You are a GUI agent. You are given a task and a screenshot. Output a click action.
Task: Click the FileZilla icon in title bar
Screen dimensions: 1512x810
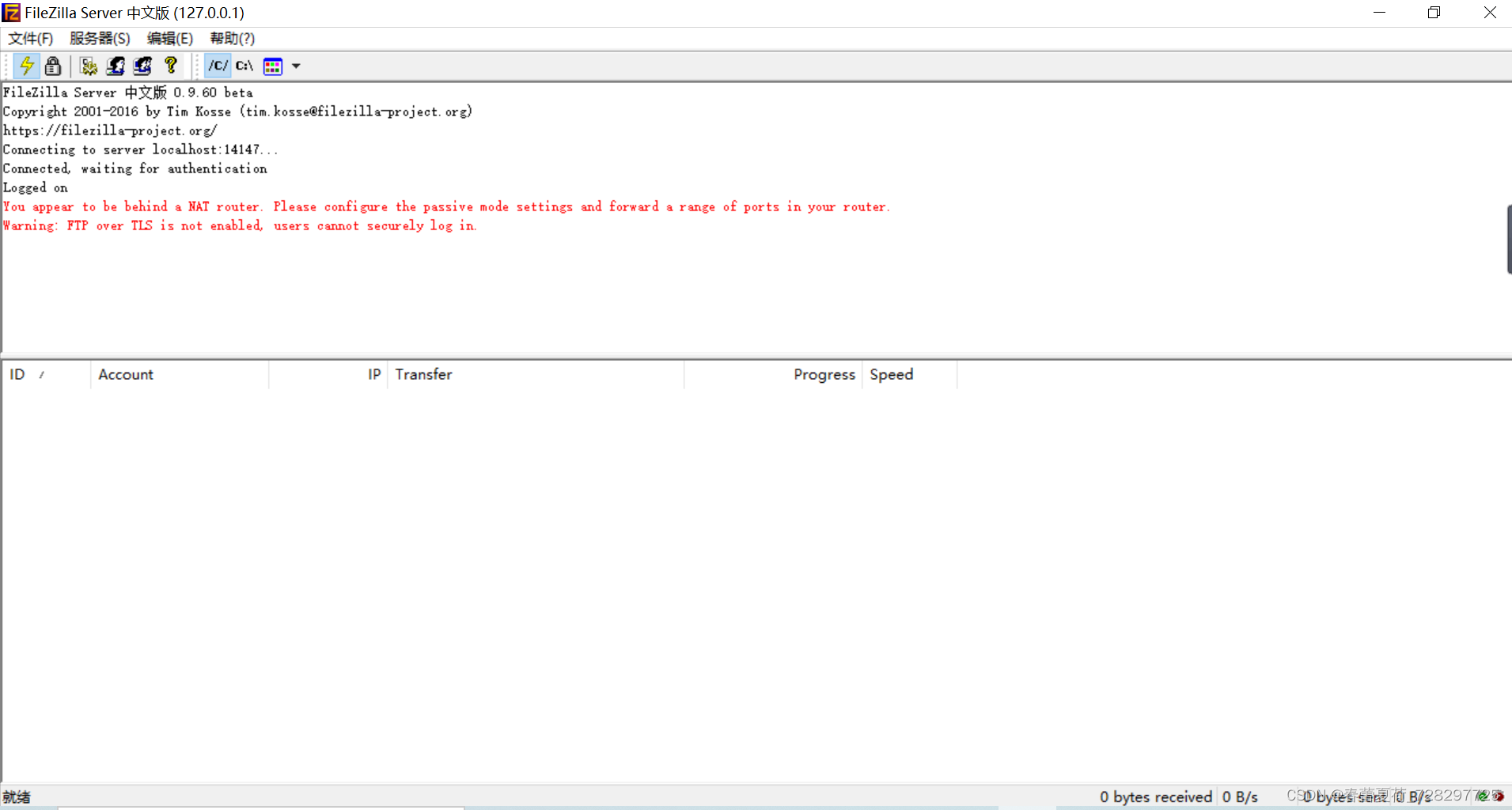(11, 13)
